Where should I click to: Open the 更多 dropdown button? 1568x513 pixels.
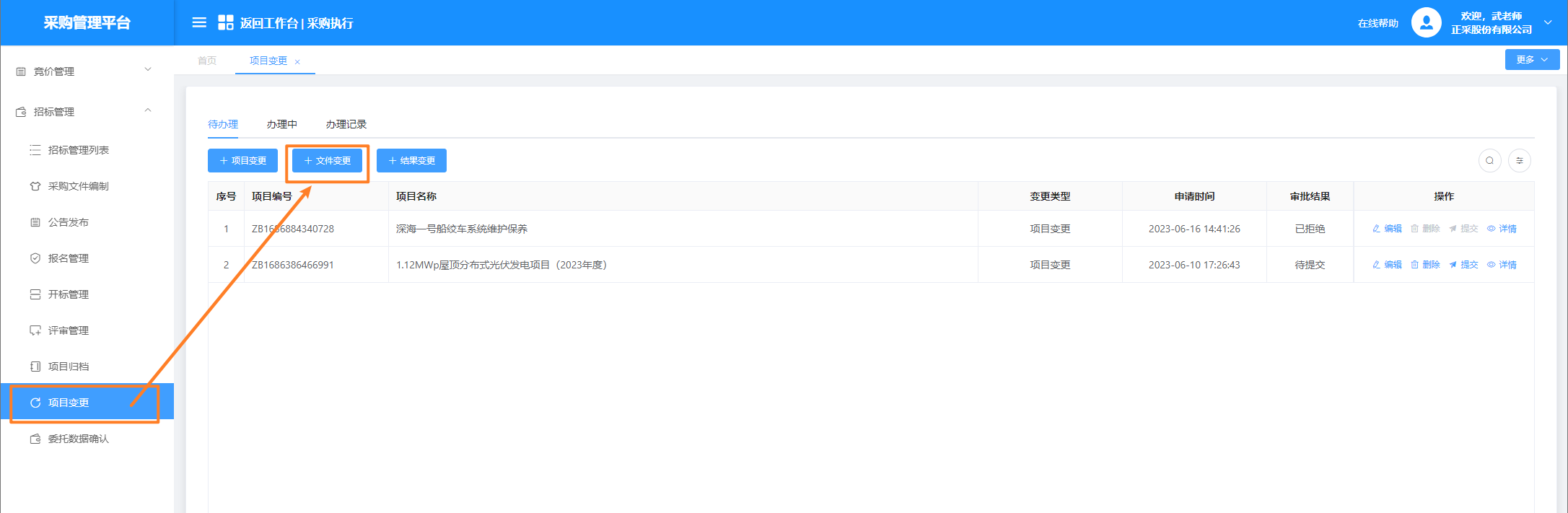tap(1531, 60)
